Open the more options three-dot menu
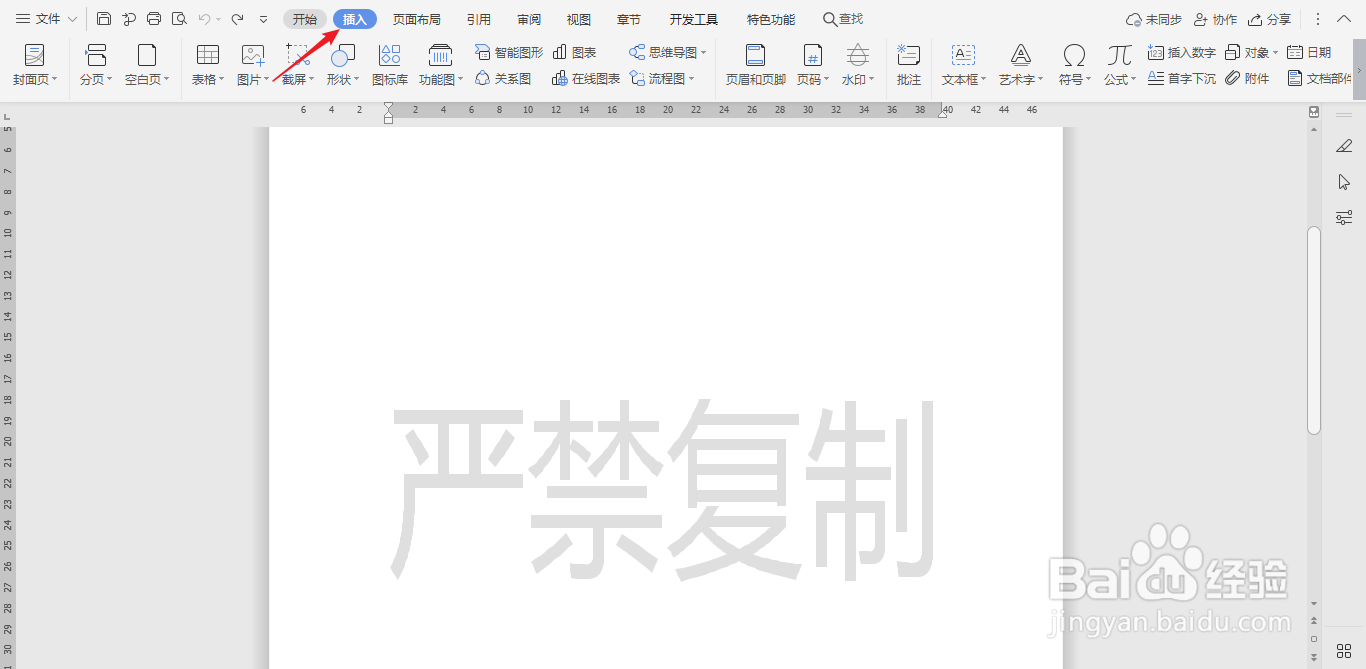This screenshot has width=1366, height=669. point(1318,19)
